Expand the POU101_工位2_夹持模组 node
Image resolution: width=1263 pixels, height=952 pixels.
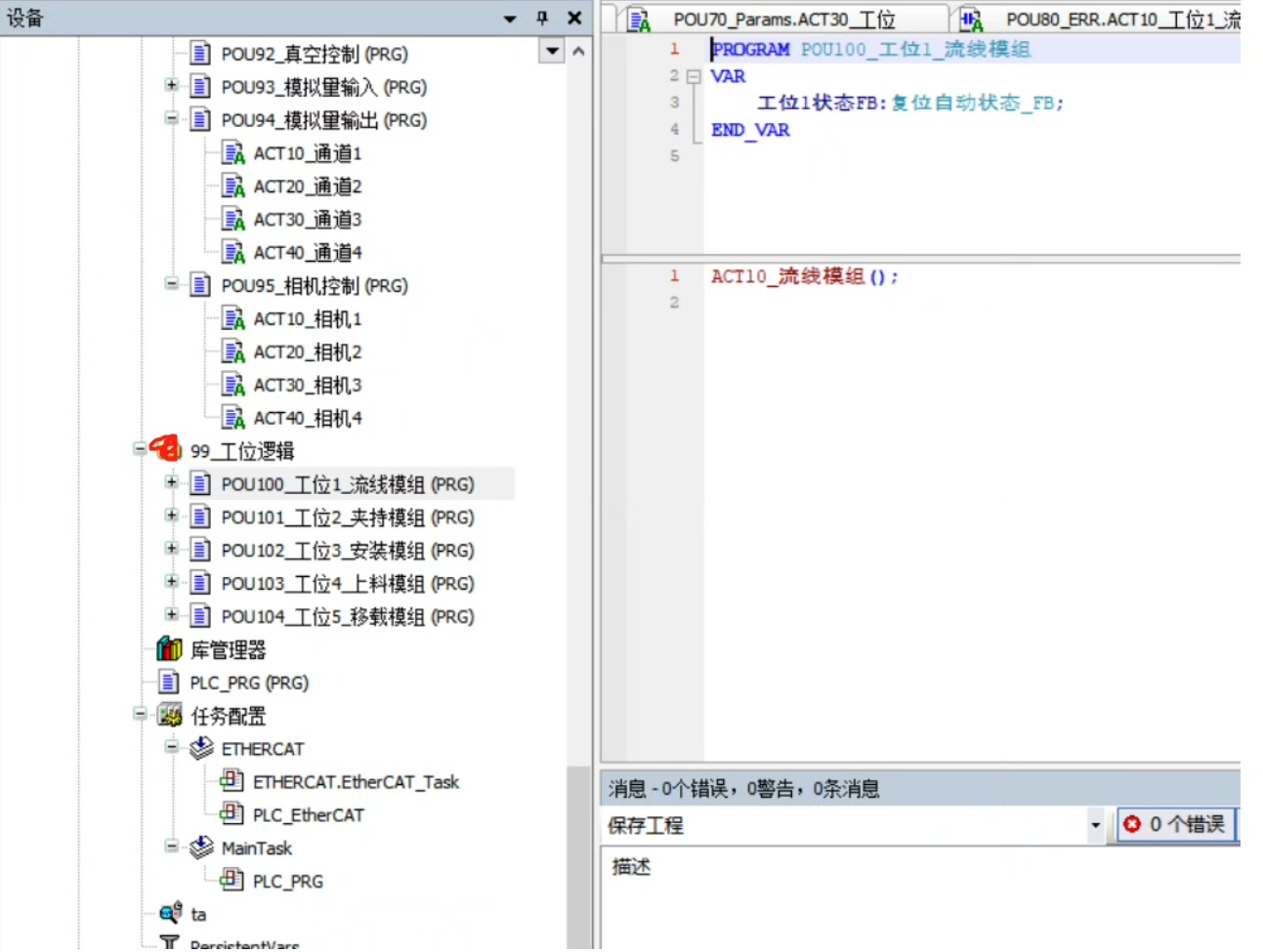pos(171,517)
